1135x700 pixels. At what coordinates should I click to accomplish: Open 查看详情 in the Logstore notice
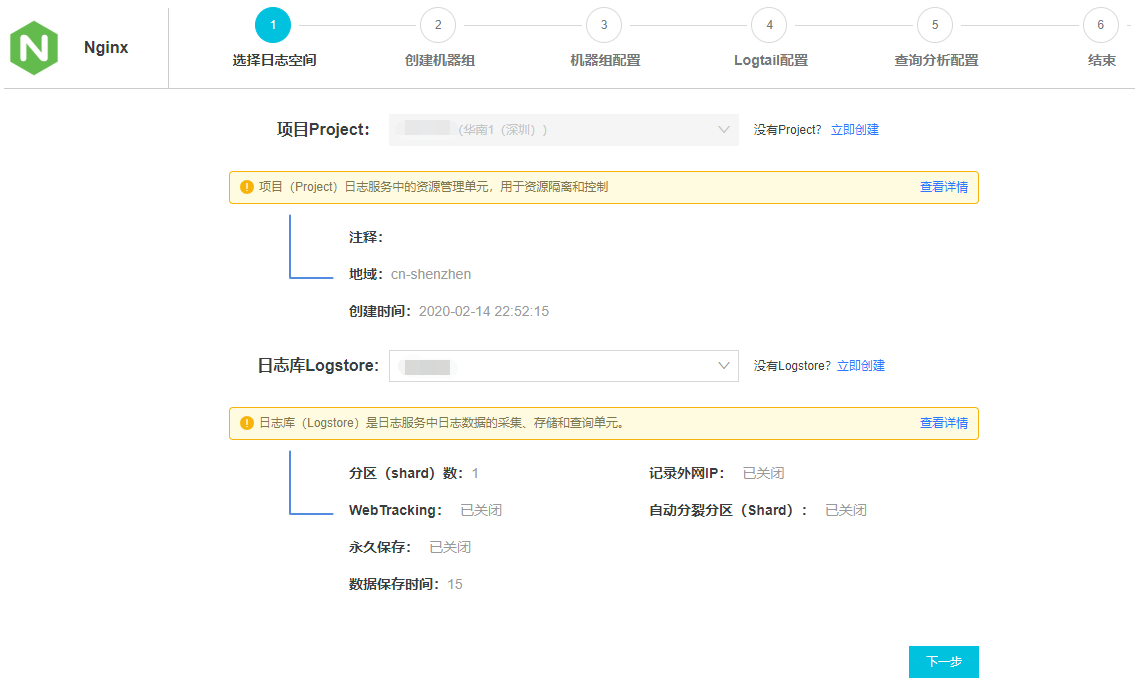click(x=943, y=423)
